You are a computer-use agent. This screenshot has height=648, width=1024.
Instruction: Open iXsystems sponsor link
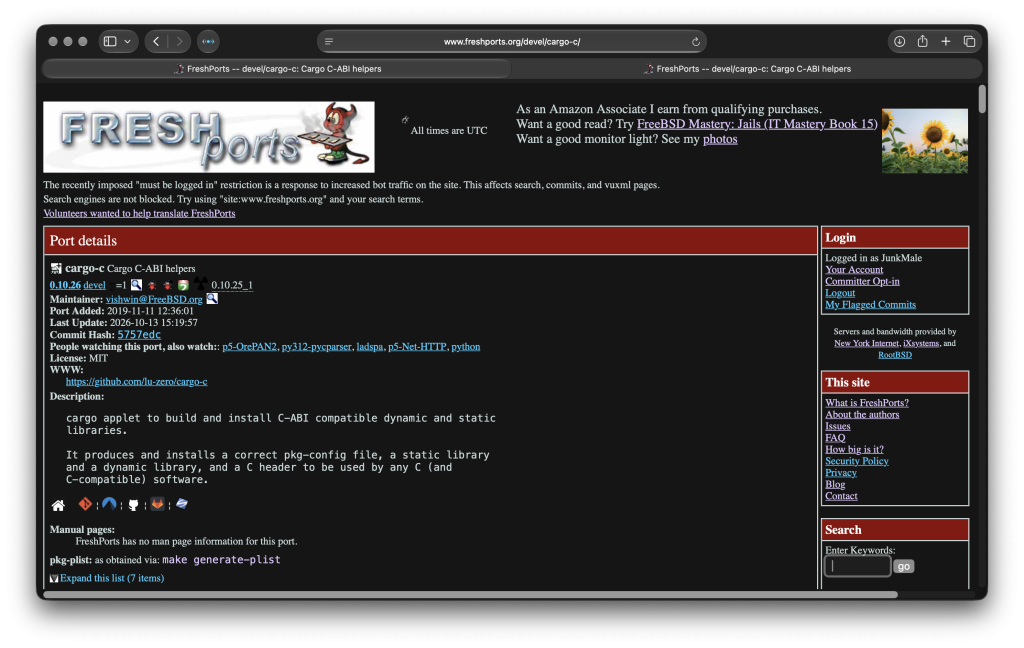coord(921,343)
